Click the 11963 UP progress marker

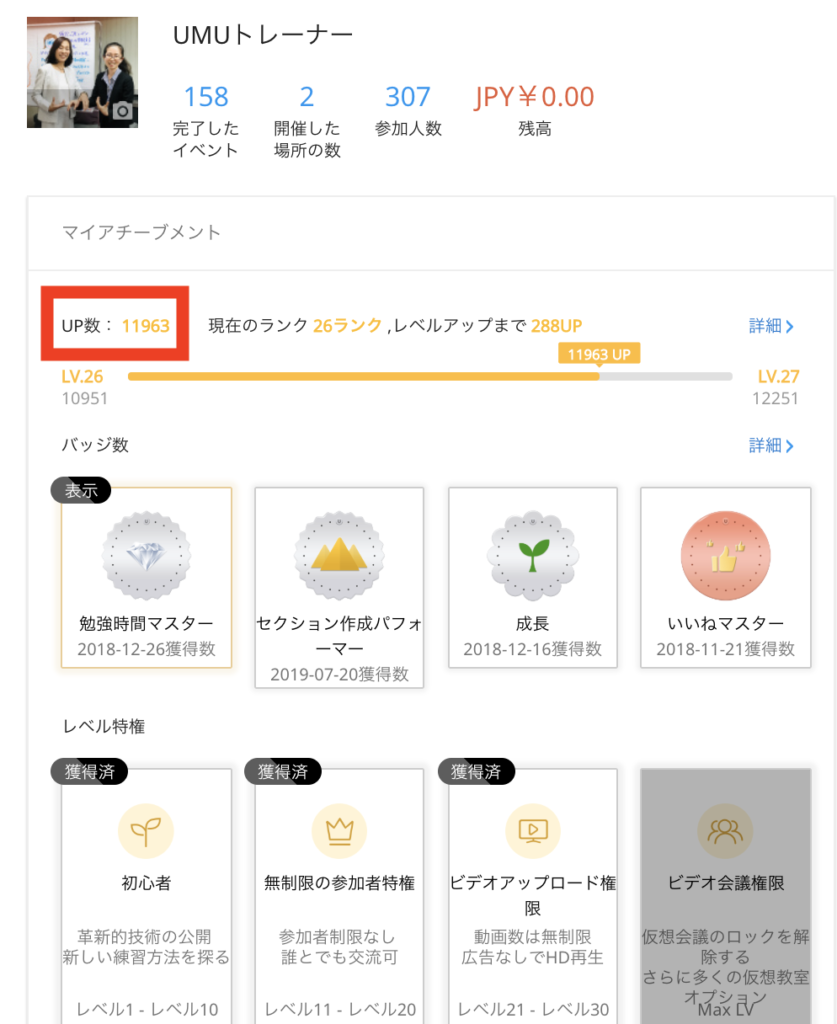(x=599, y=354)
